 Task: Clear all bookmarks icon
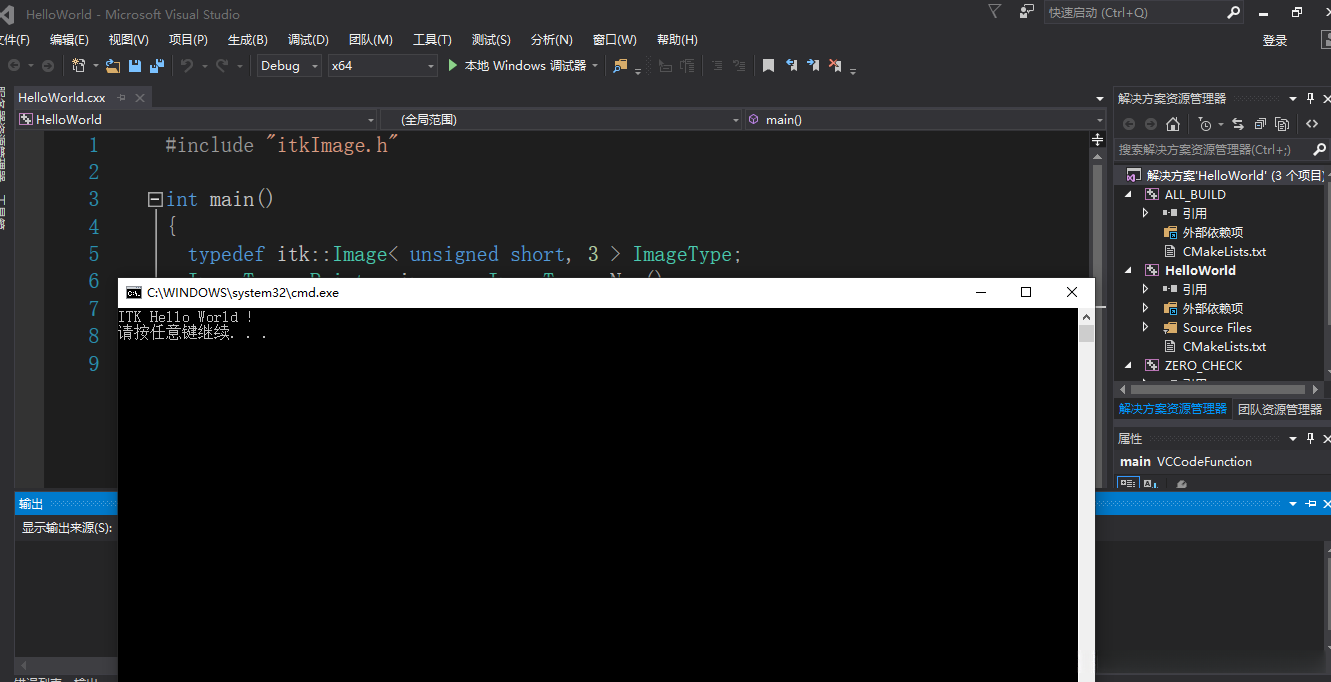pos(835,66)
